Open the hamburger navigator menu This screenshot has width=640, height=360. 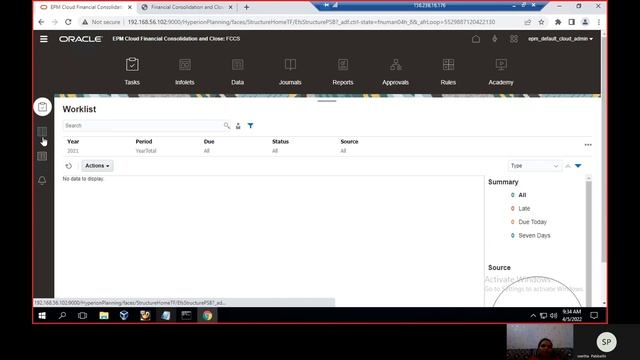pos(44,39)
